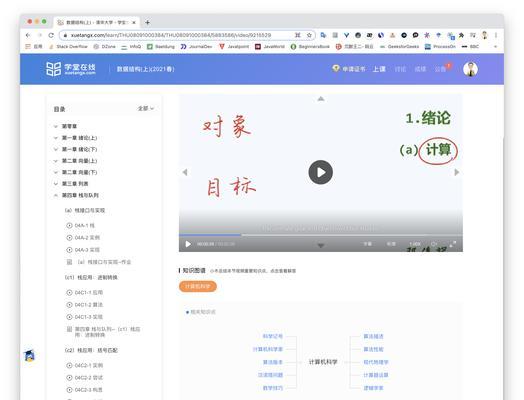Click the down triangle in the video control bar

pos(321,246)
